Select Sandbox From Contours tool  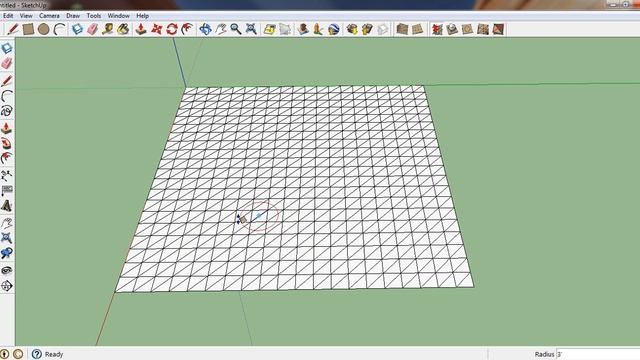coord(402,29)
